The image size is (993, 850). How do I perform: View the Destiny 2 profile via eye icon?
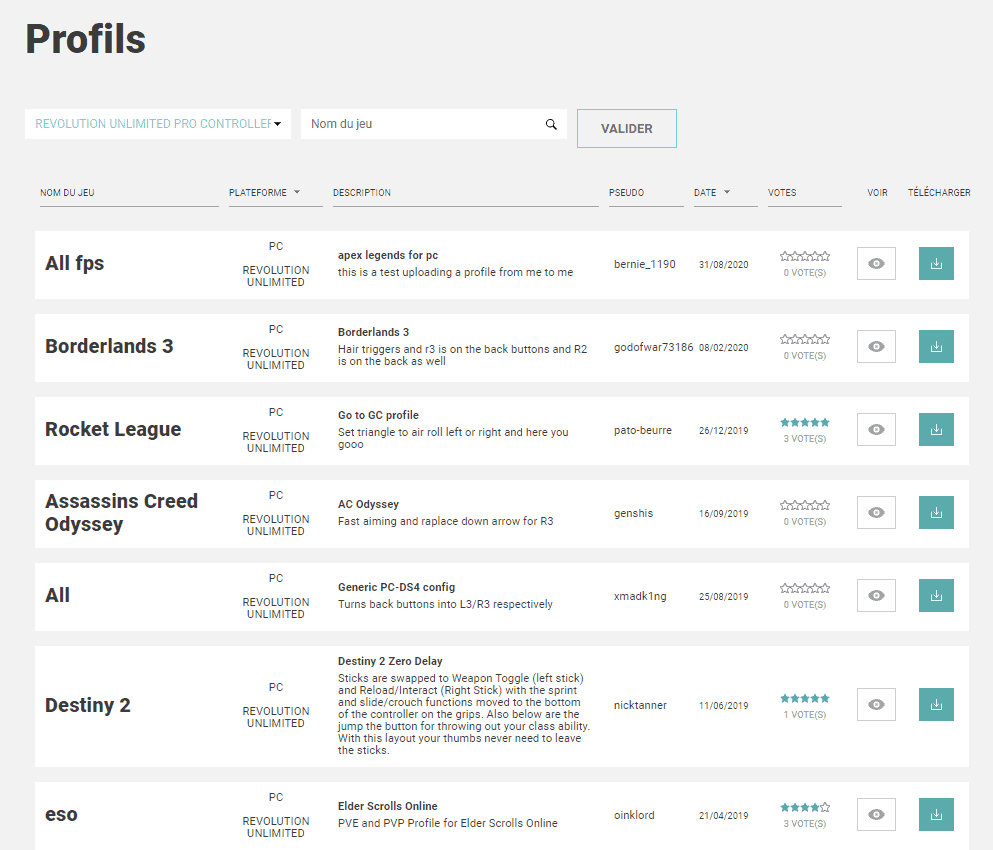[x=876, y=705]
